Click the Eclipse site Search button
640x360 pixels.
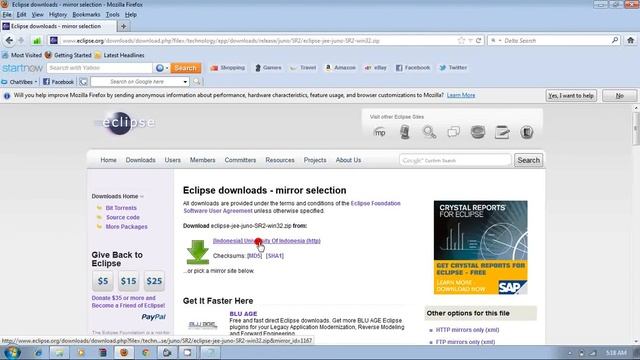coord(529,160)
